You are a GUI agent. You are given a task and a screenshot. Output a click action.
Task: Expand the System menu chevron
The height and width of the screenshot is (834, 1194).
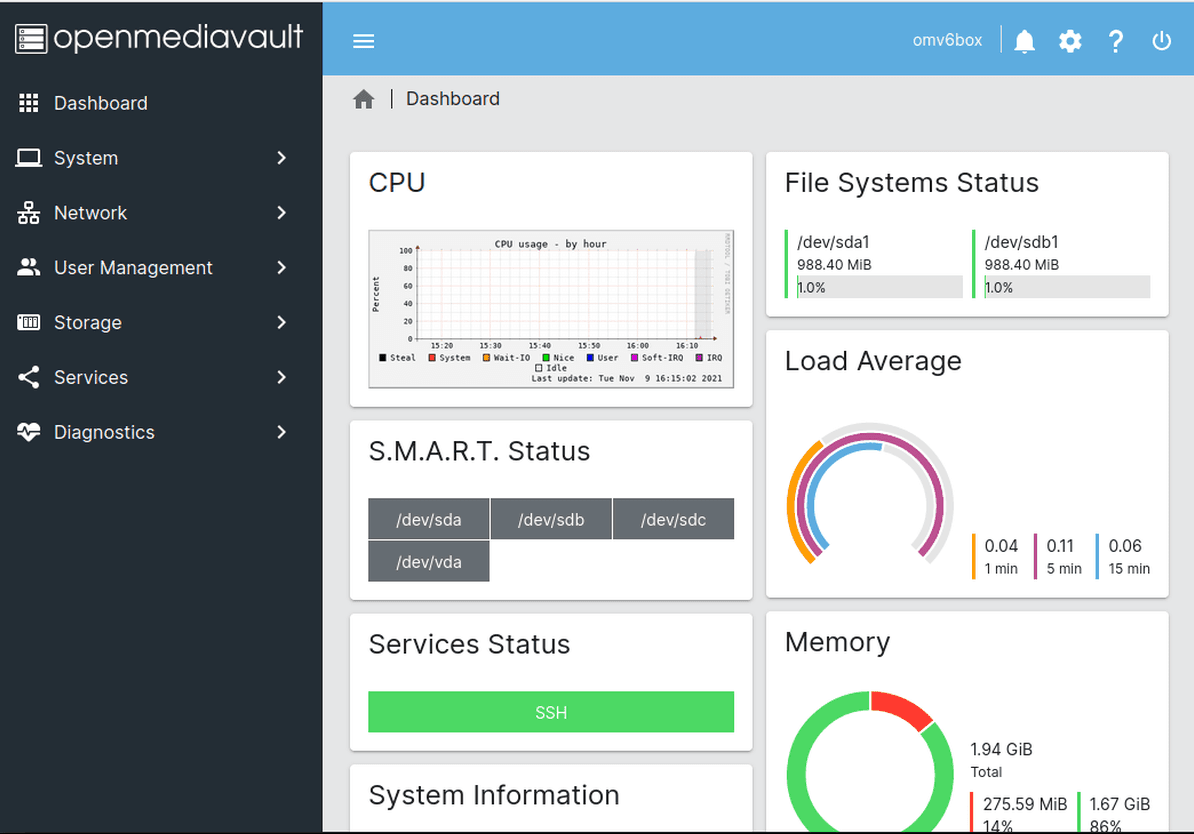(x=282, y=158)
